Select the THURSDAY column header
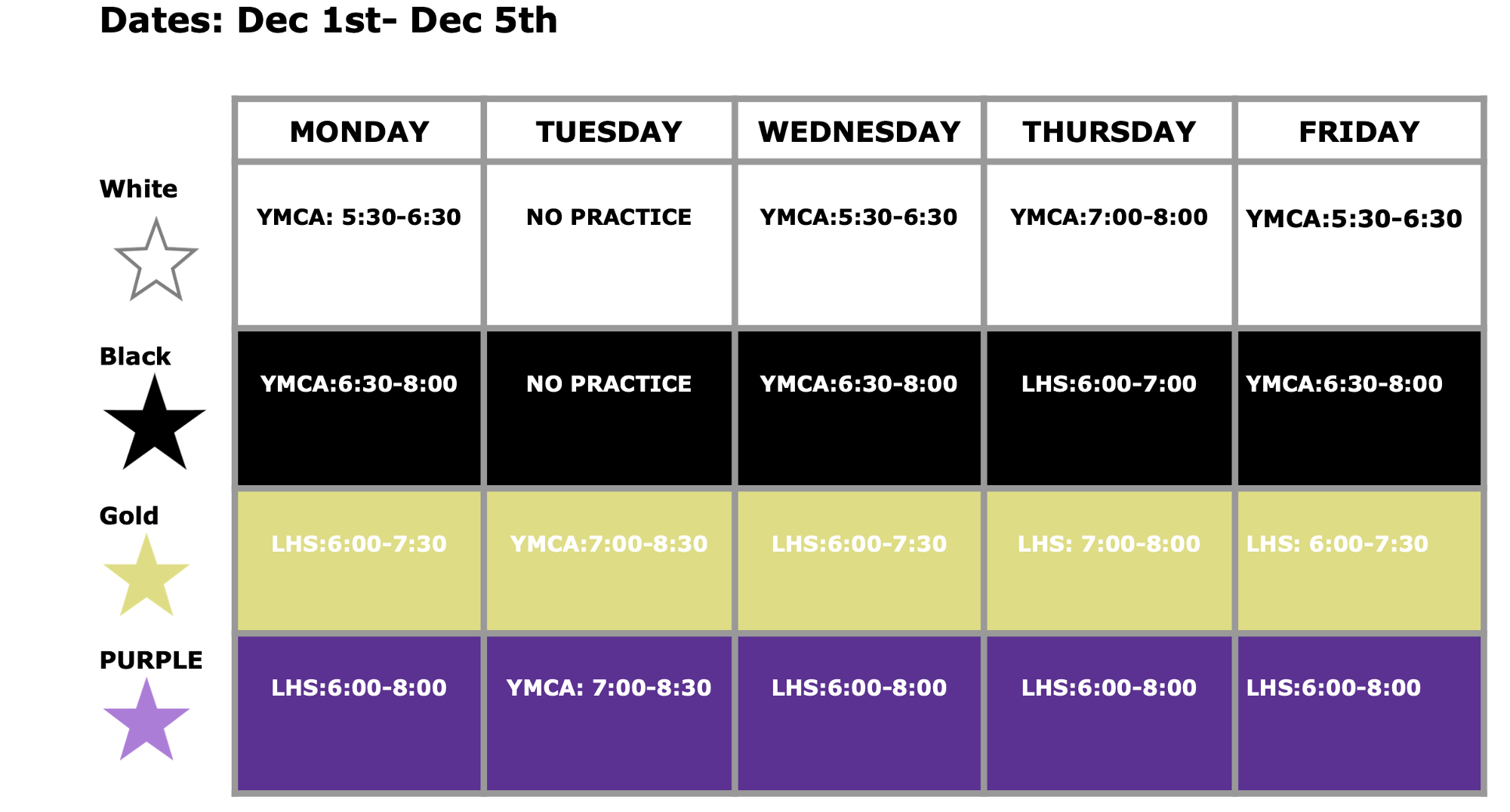 pos(1109,131)
